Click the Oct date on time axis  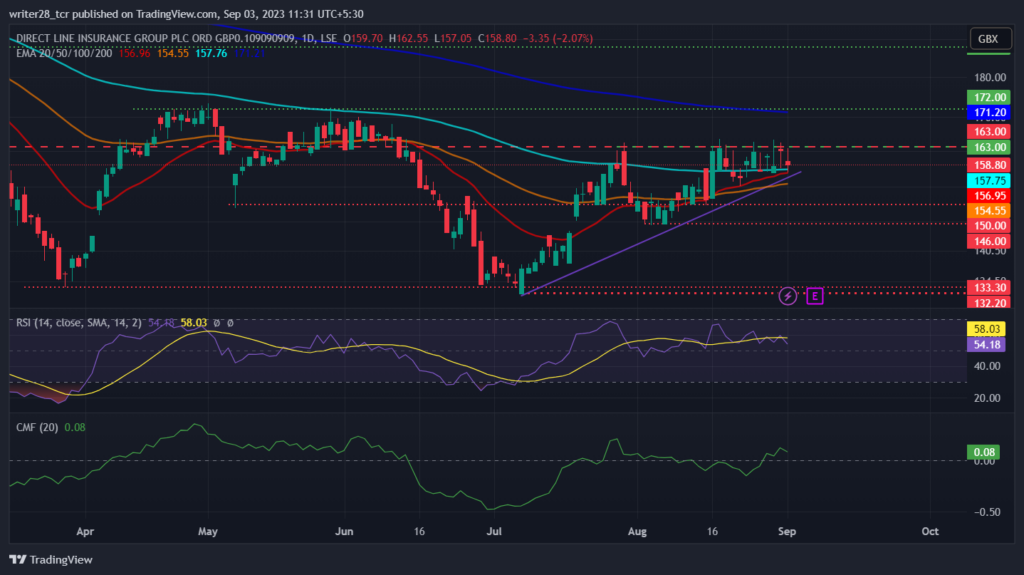coord(930,531)
